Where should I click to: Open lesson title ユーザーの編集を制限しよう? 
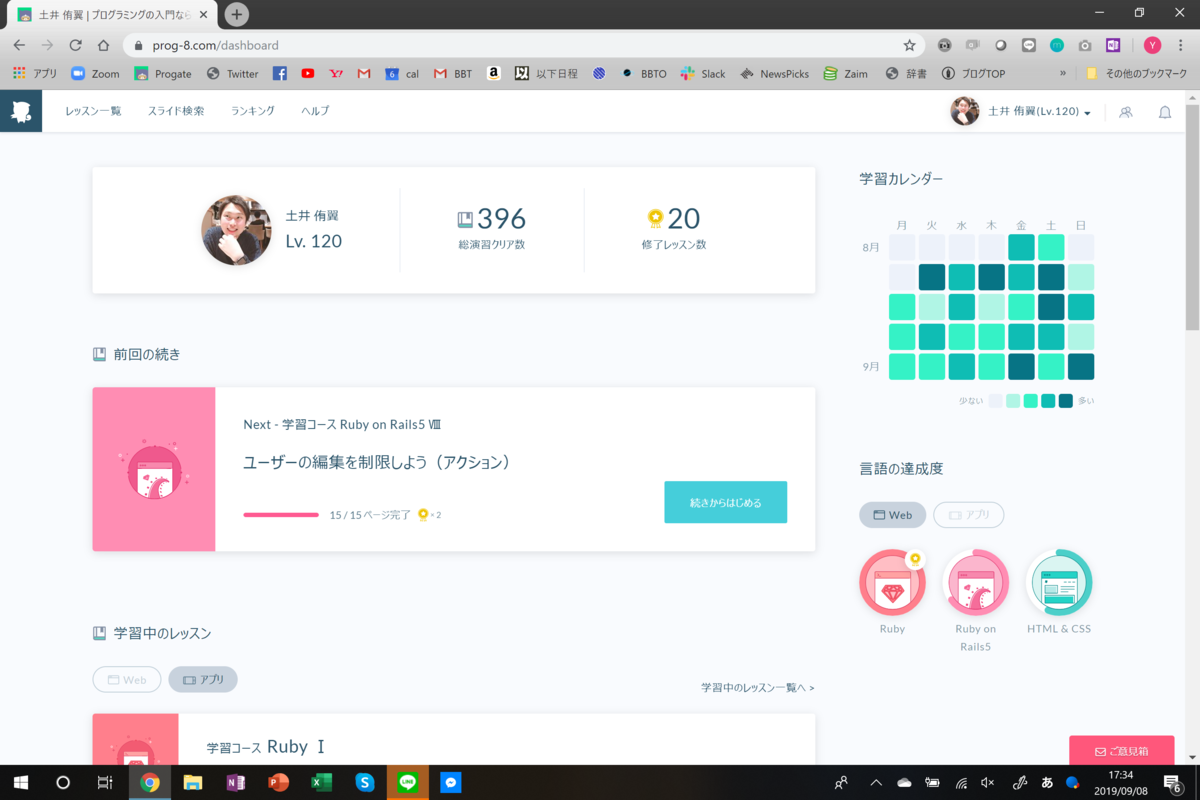tap(377, 462)
